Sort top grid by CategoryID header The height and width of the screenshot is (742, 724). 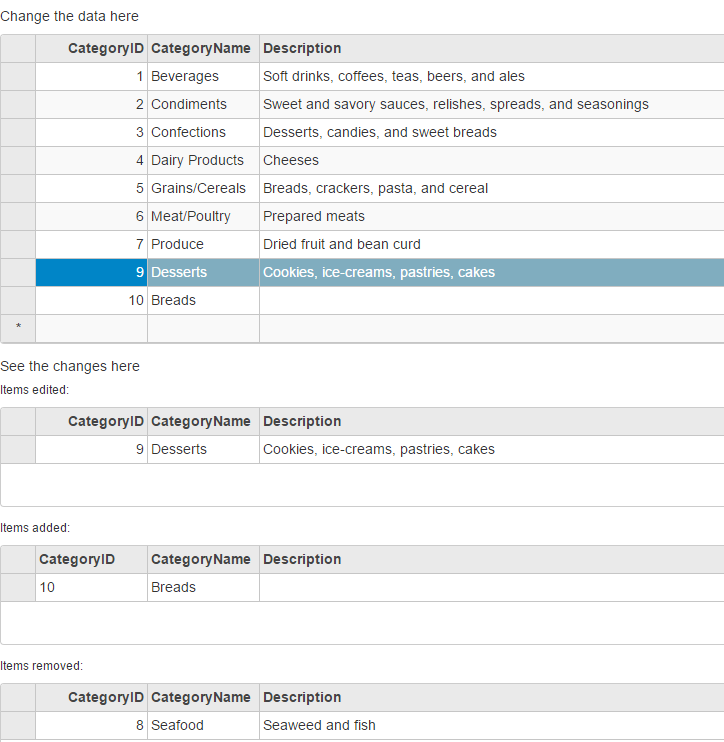pos(92,48)
